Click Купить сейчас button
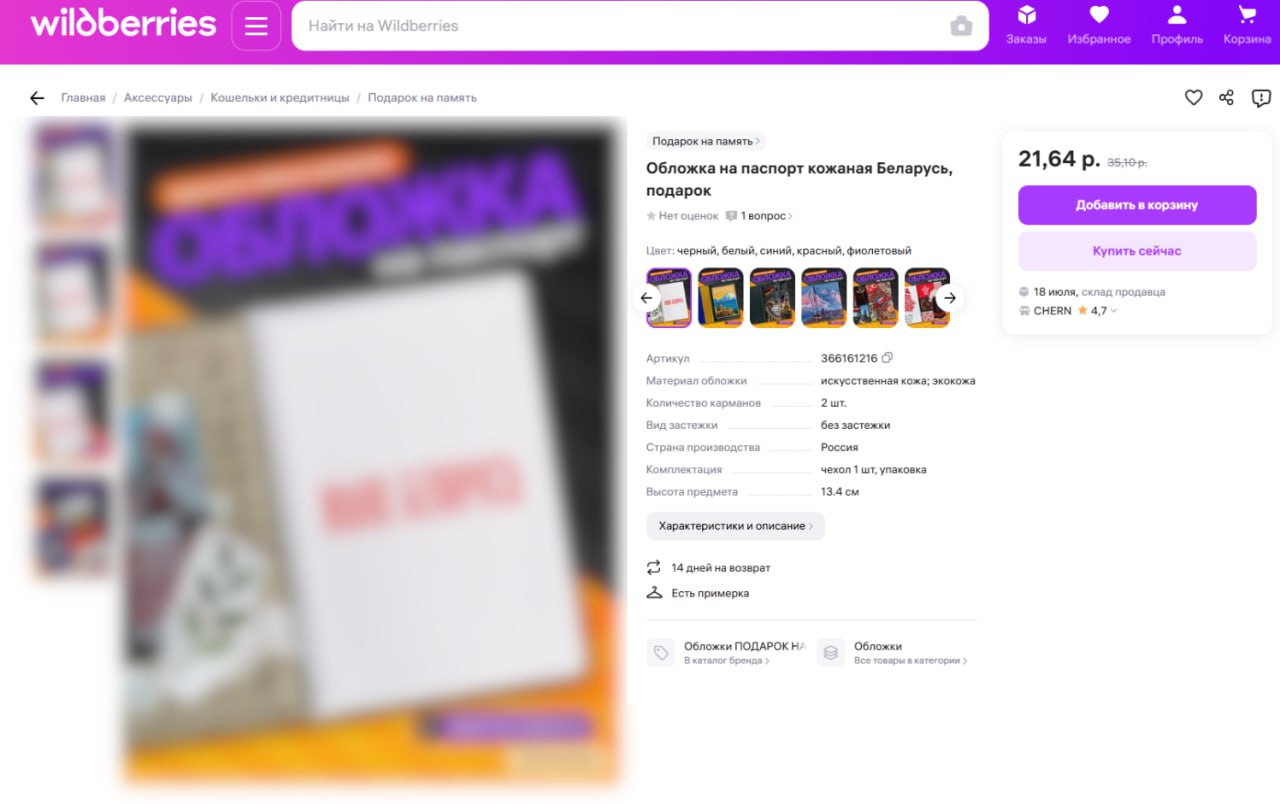The width and height of the screenshot is (1280, 804). pos(1137,251)
